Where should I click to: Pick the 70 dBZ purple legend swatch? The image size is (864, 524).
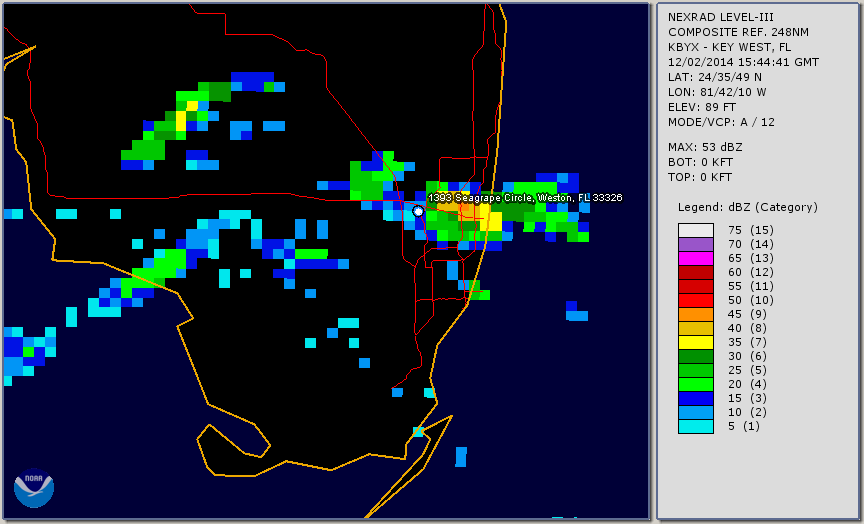point(696,244)
